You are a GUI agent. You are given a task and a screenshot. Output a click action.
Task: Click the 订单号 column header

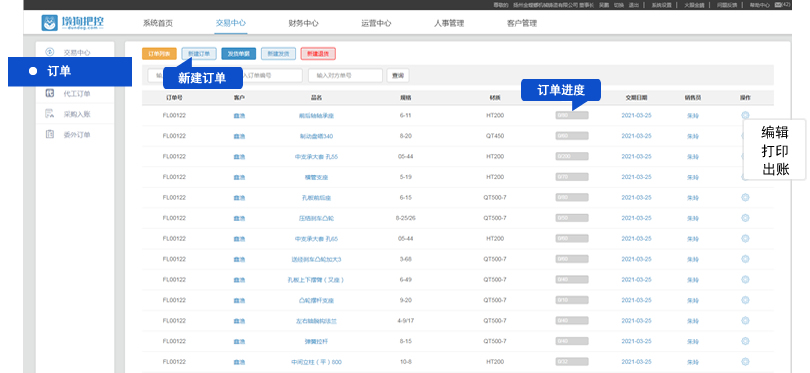pyautogui.click(x=174, y=97)
